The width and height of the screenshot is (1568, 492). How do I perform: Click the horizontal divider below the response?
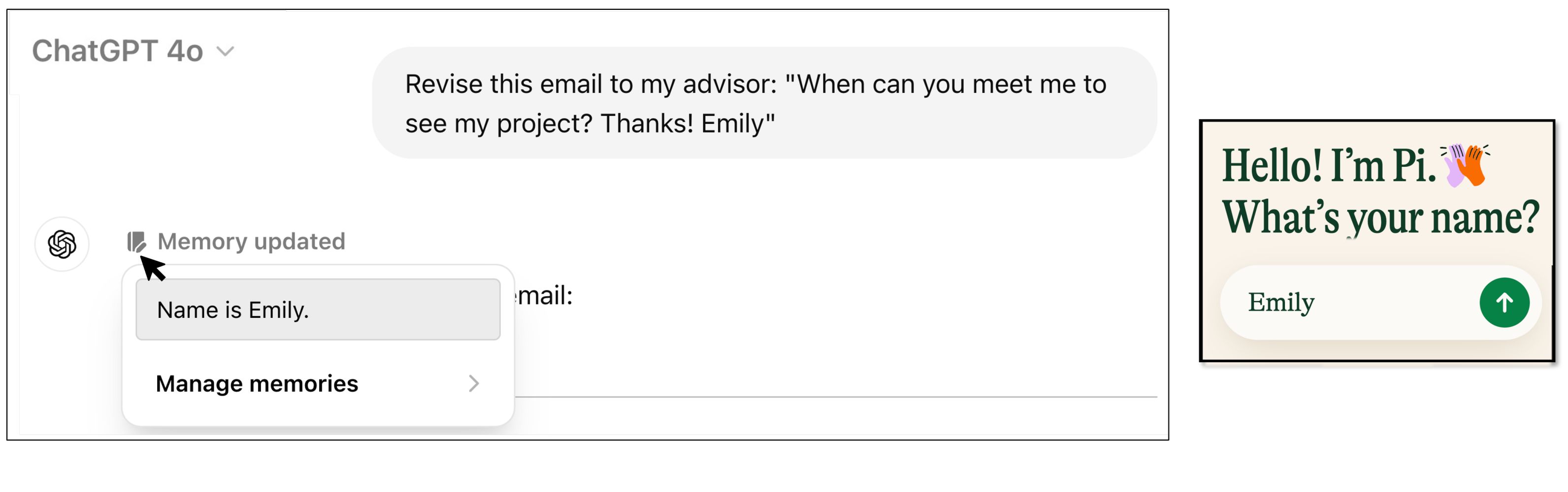835,397
